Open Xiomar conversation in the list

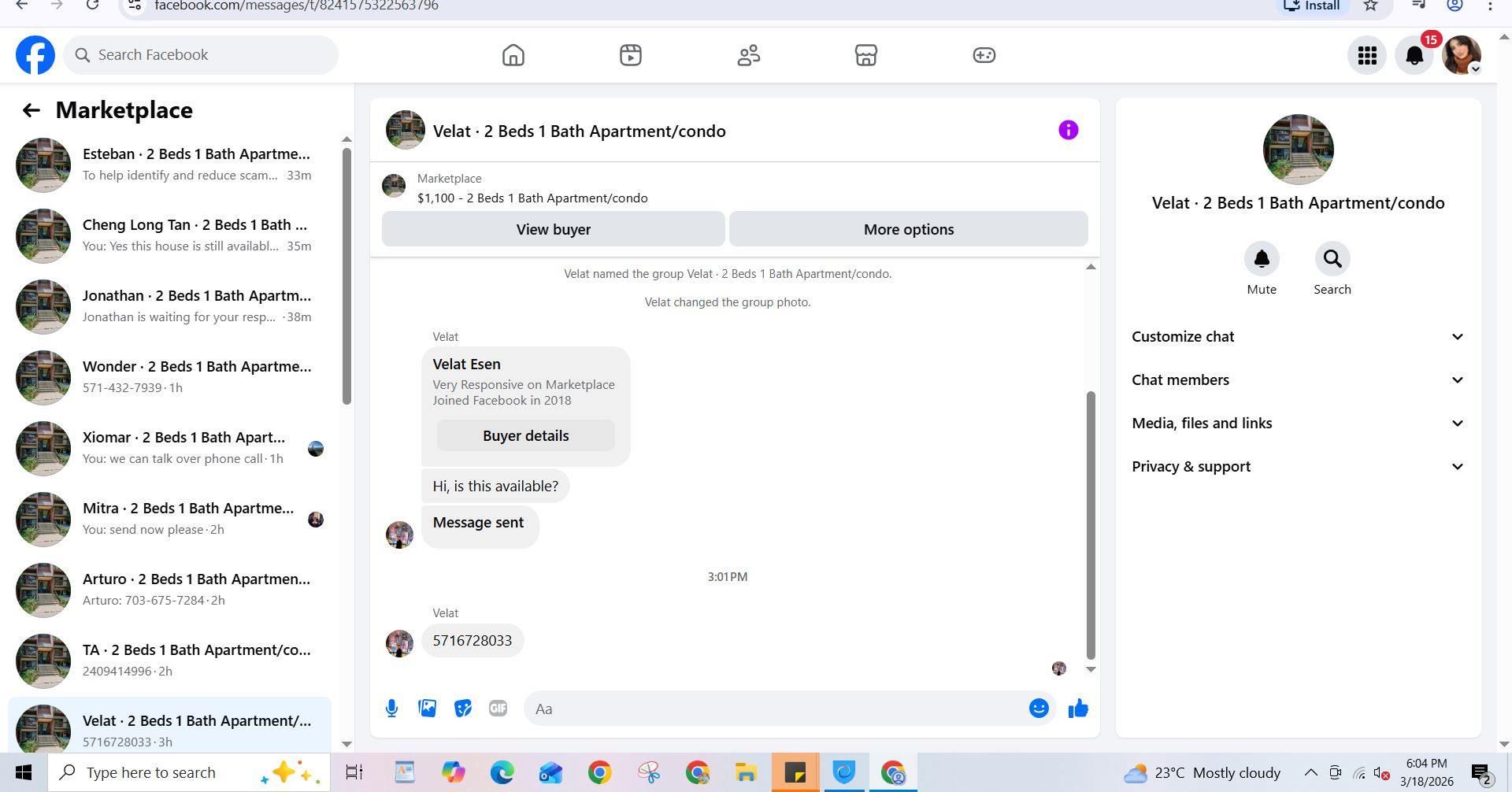point(169,449)
